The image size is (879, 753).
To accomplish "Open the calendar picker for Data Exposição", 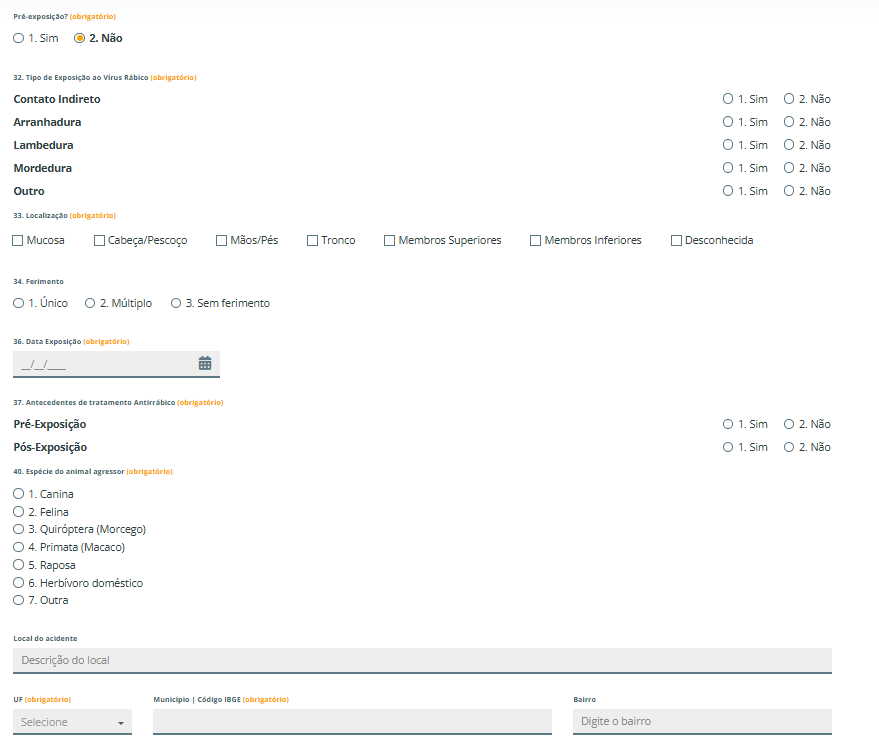I will (x=205, y=363).
